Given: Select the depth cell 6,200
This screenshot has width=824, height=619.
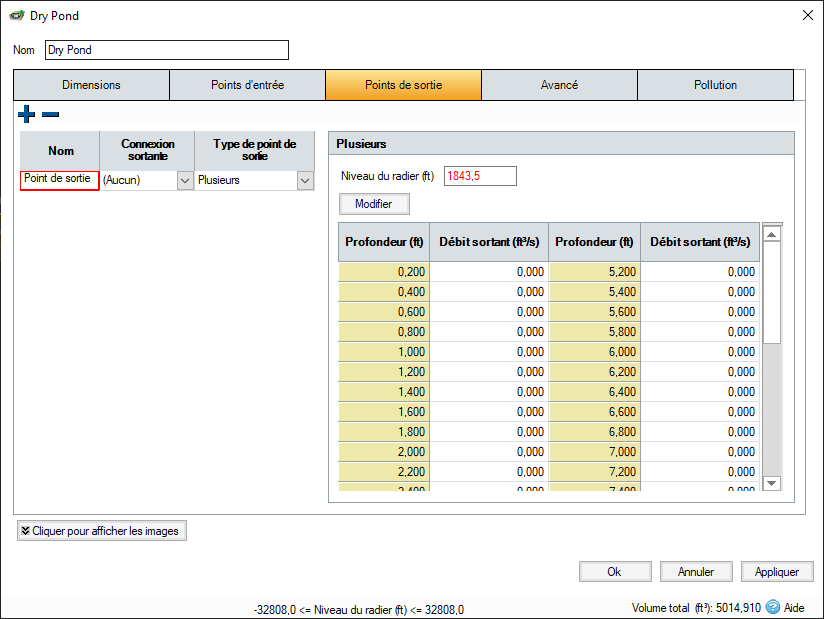Looking at the screenshot, I should coord(595,372).
